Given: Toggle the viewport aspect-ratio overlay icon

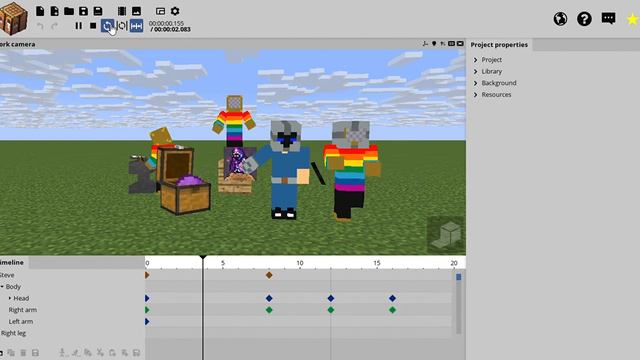Looking at the screenshot, I should (x=451, y=44).
